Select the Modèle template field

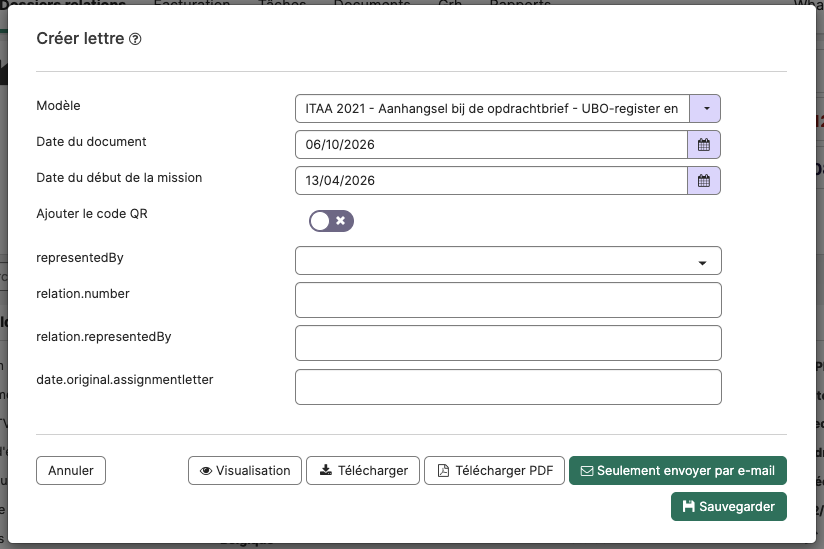pos(492,108)
